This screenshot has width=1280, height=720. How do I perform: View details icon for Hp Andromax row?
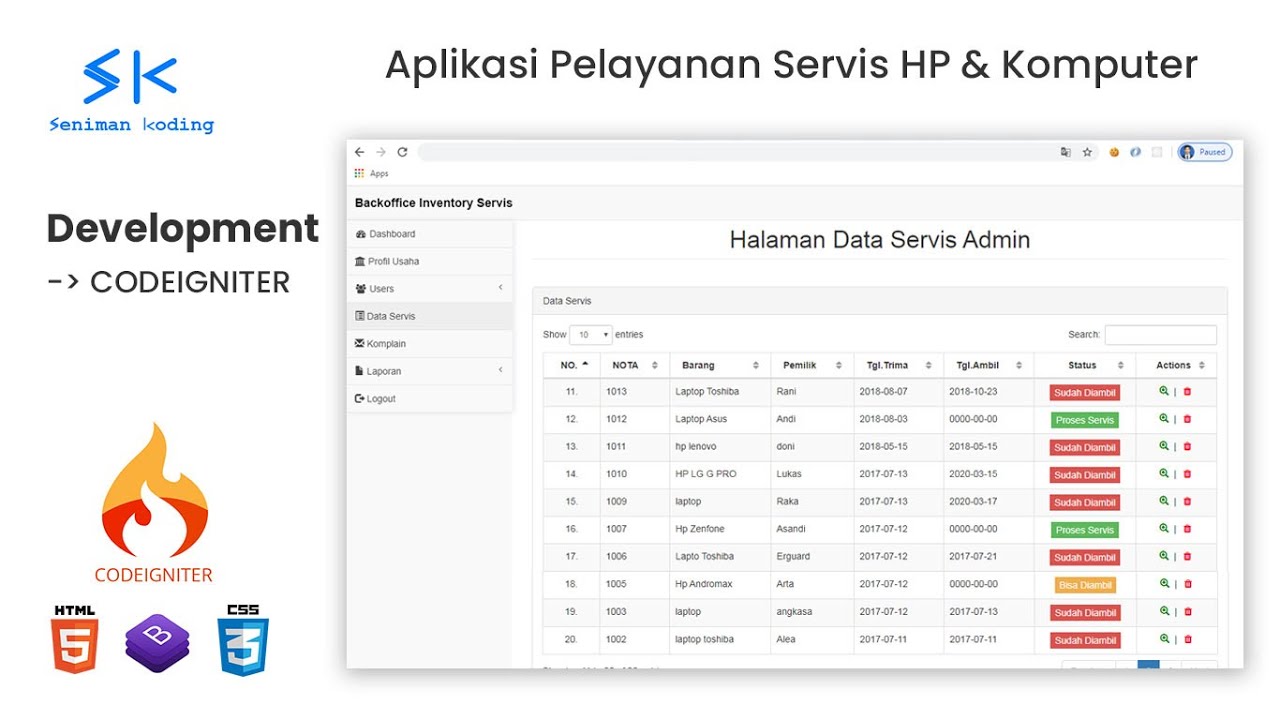coord(1164,583)
